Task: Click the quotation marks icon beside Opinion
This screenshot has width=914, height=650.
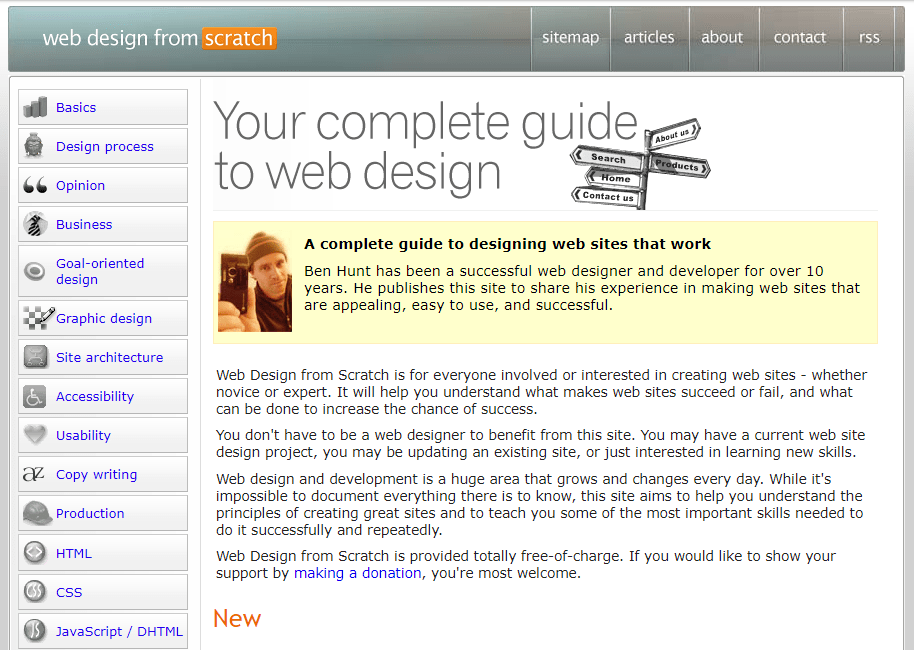Action: (35, 185)
